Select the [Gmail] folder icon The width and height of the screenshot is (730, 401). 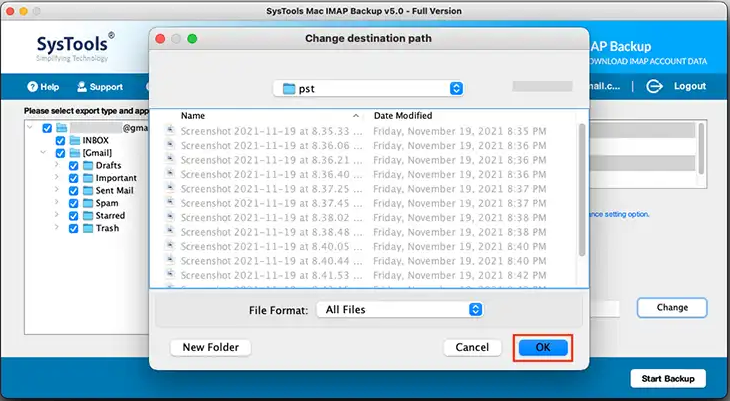click(74, 153)
